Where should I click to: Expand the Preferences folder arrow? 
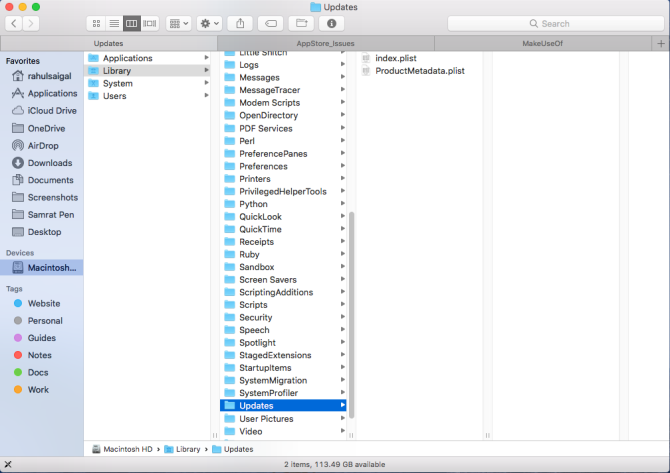click(343, 165)
